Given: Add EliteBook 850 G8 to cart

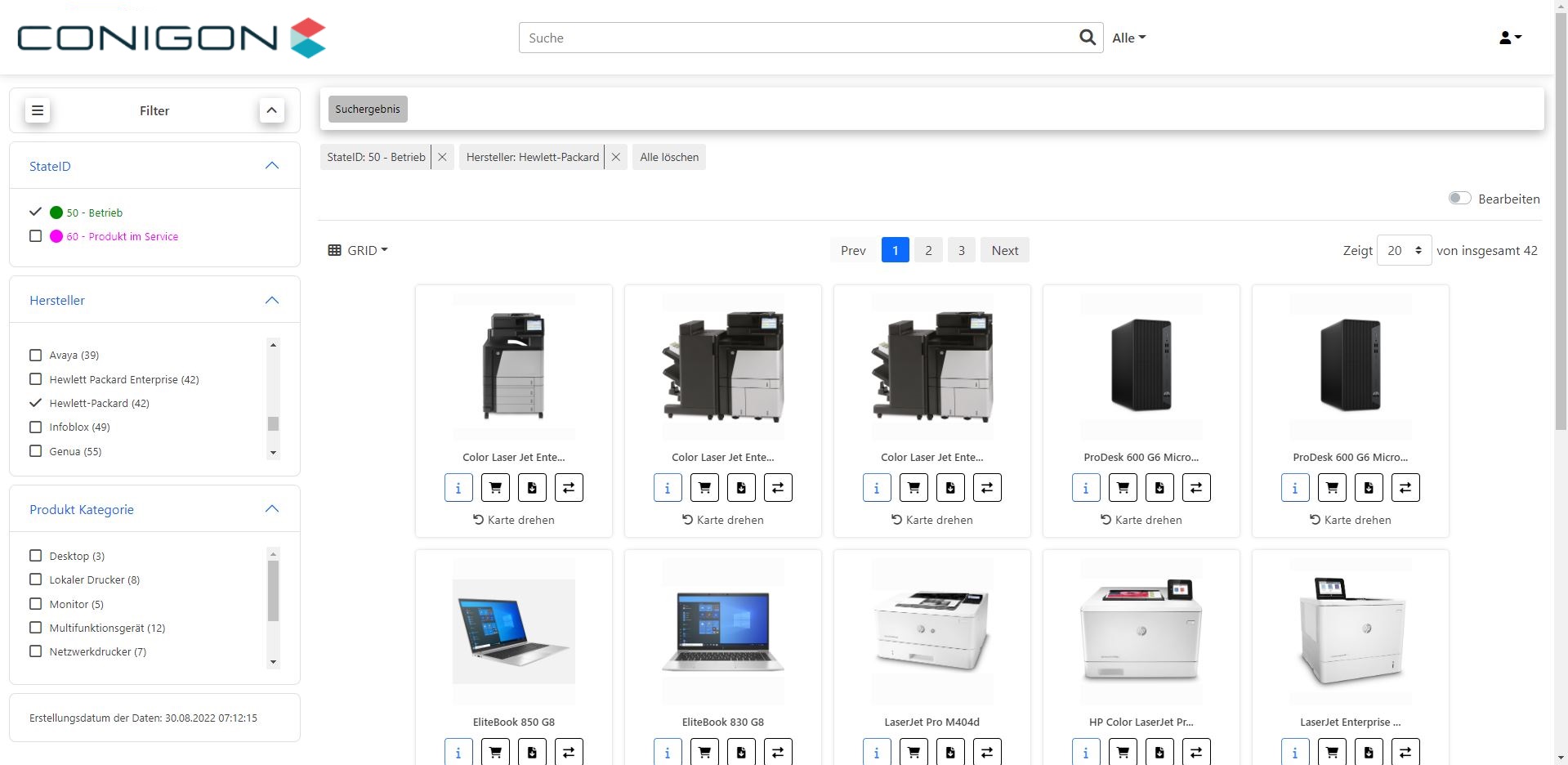Looking at the screenshot, I should pos(495,752).
